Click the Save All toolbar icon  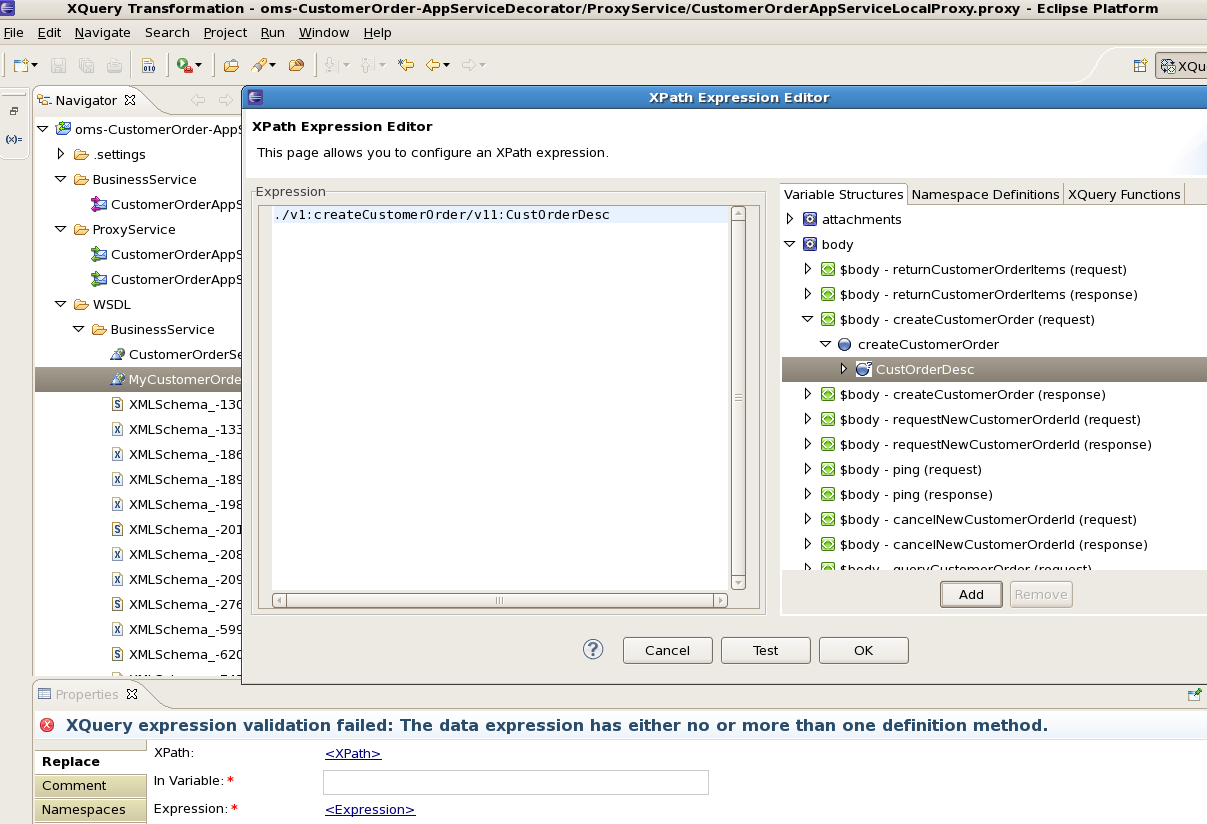86,66
